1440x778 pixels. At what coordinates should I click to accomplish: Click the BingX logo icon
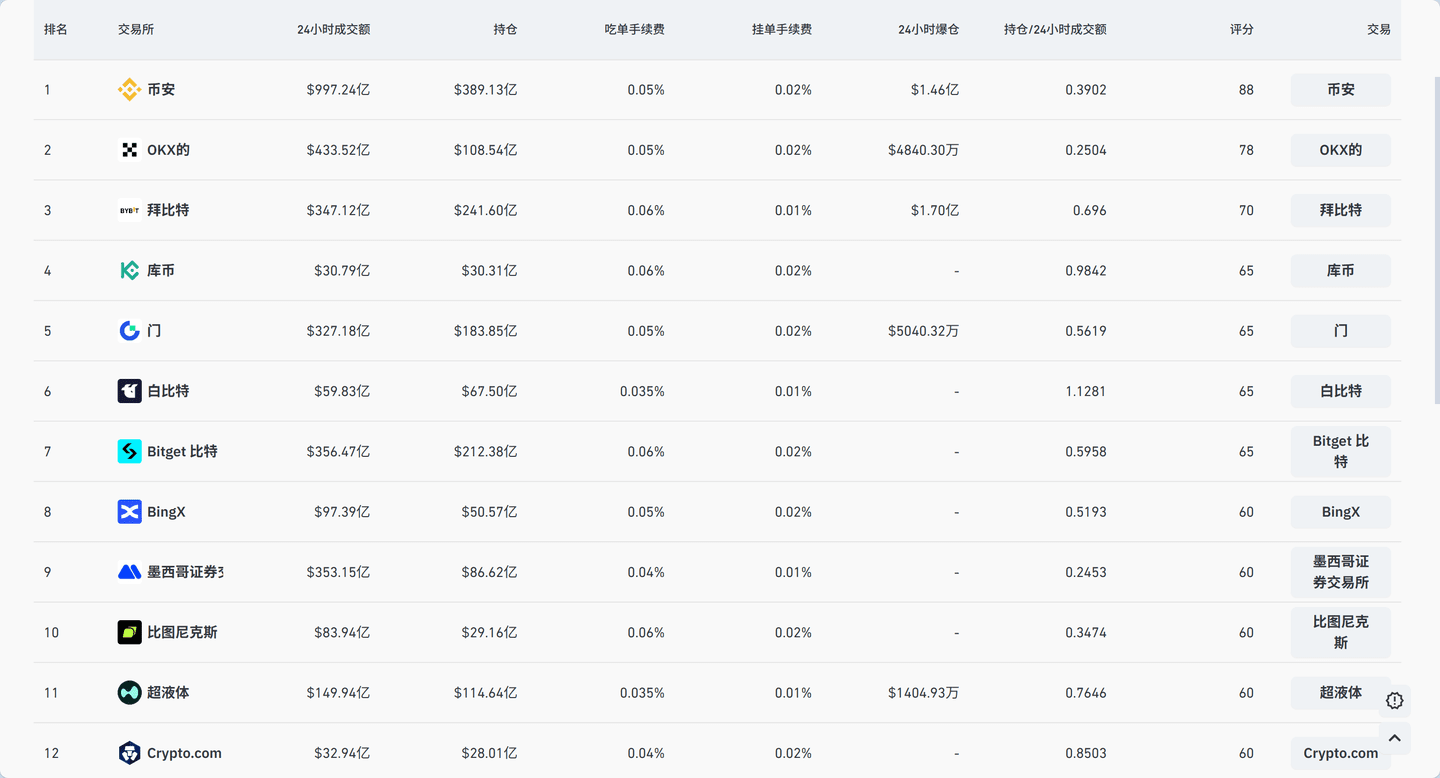(x=129, y=512)
